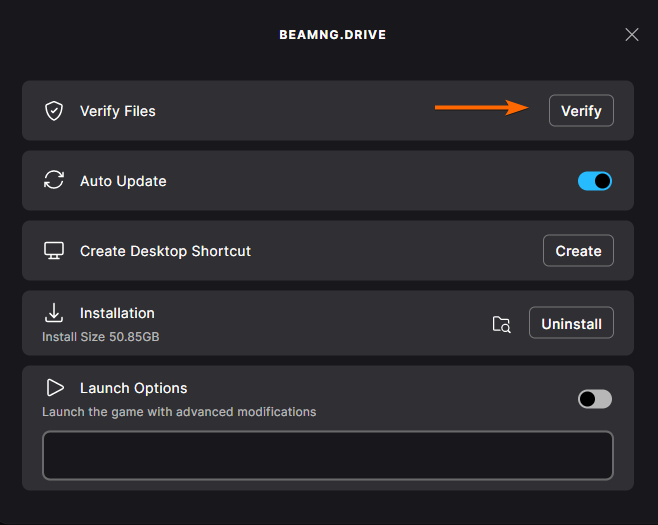Click Create to add desktop shortcut
Viewport: 658px width, 525px height.
(x=578, y=251)
